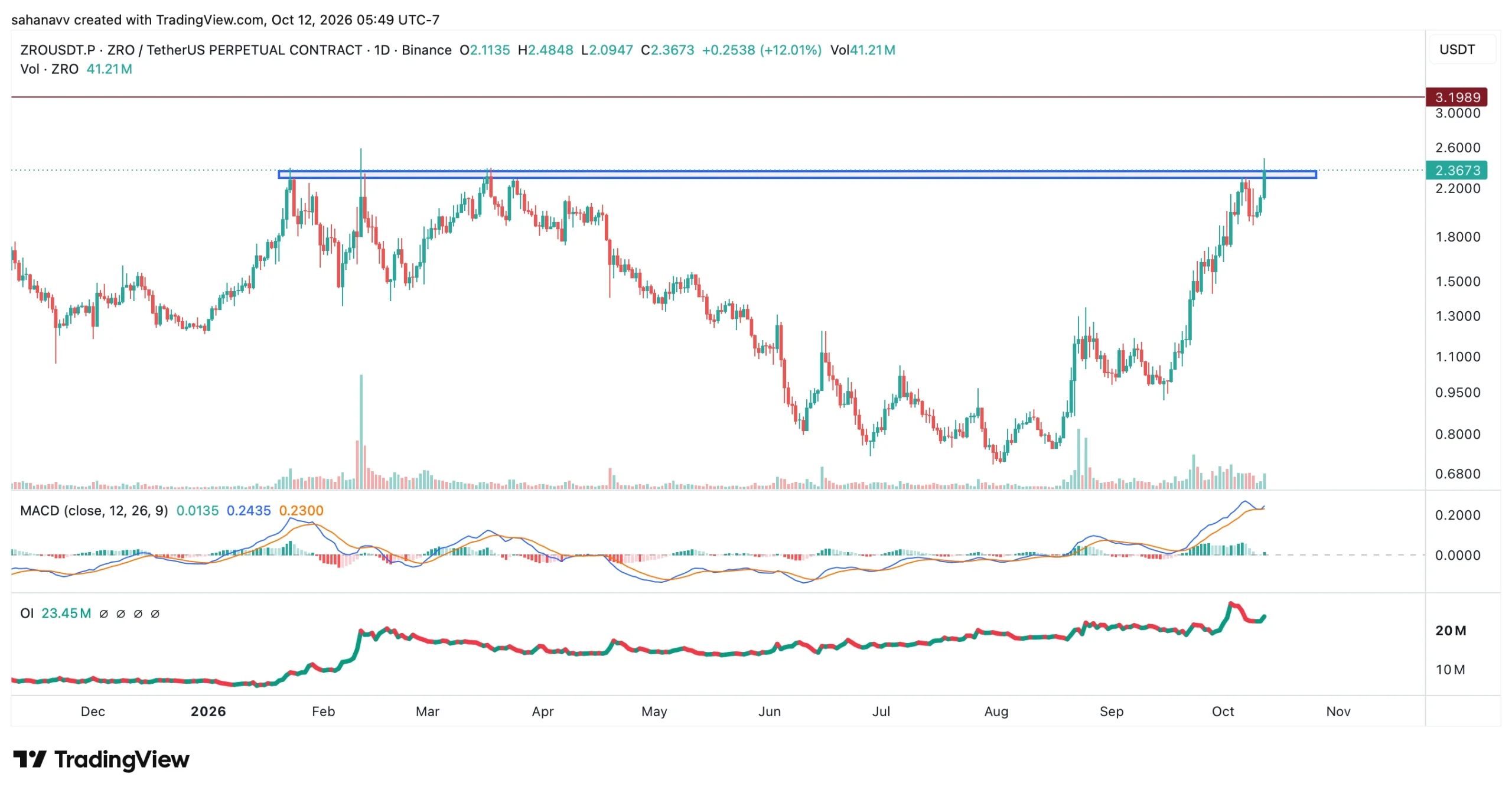The height and width of the screenshot is (793, 1512).
Task: Click the OI indicator label
Action: 27,613
